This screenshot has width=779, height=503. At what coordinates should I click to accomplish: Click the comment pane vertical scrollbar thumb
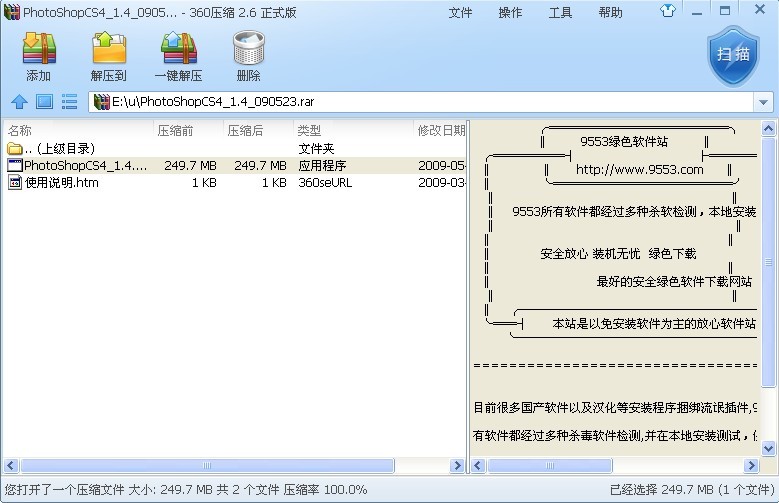pos(768,262)
